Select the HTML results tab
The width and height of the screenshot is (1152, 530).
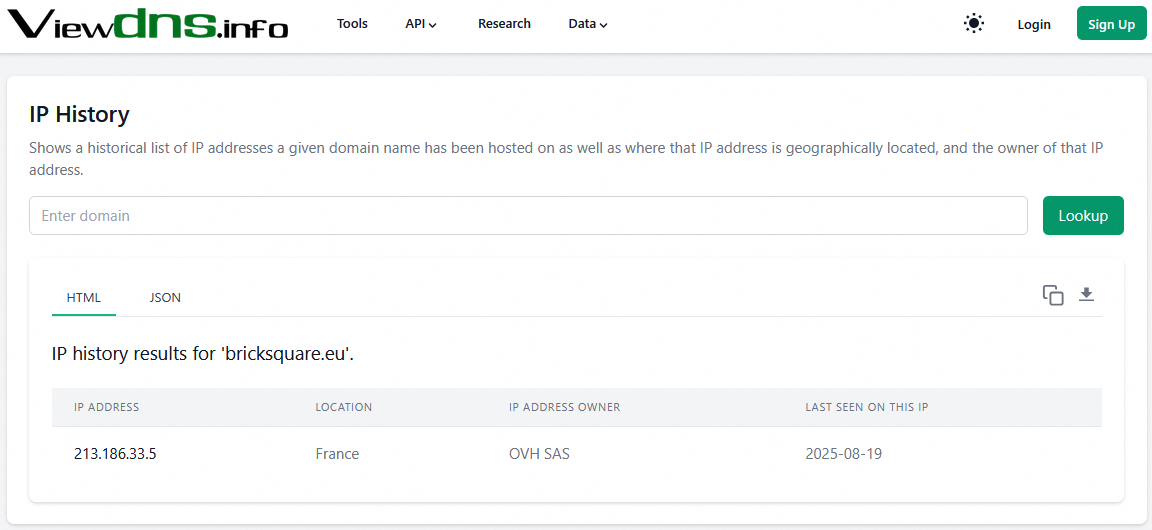[84, 298]
